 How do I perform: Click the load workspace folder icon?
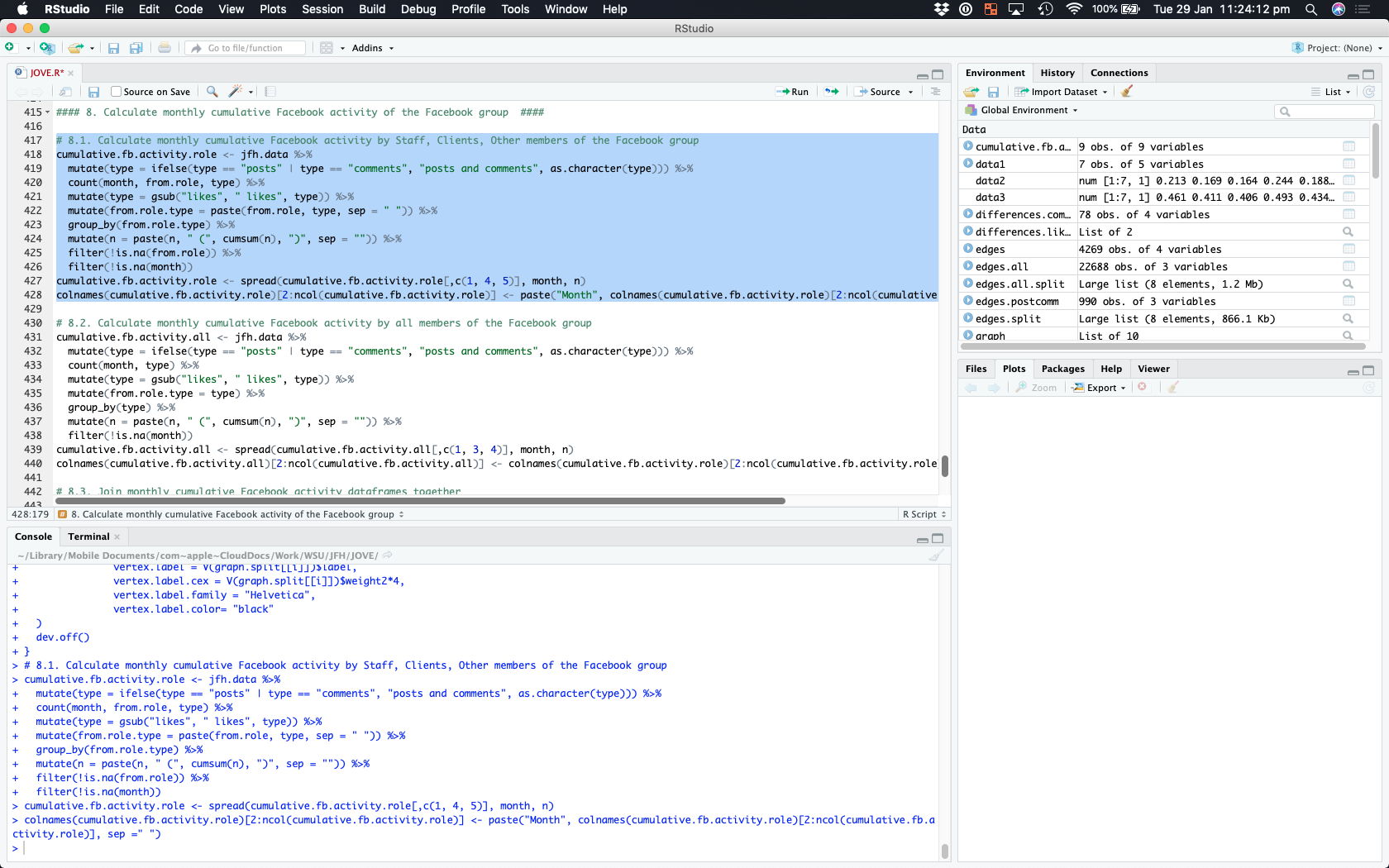(971, 92)
